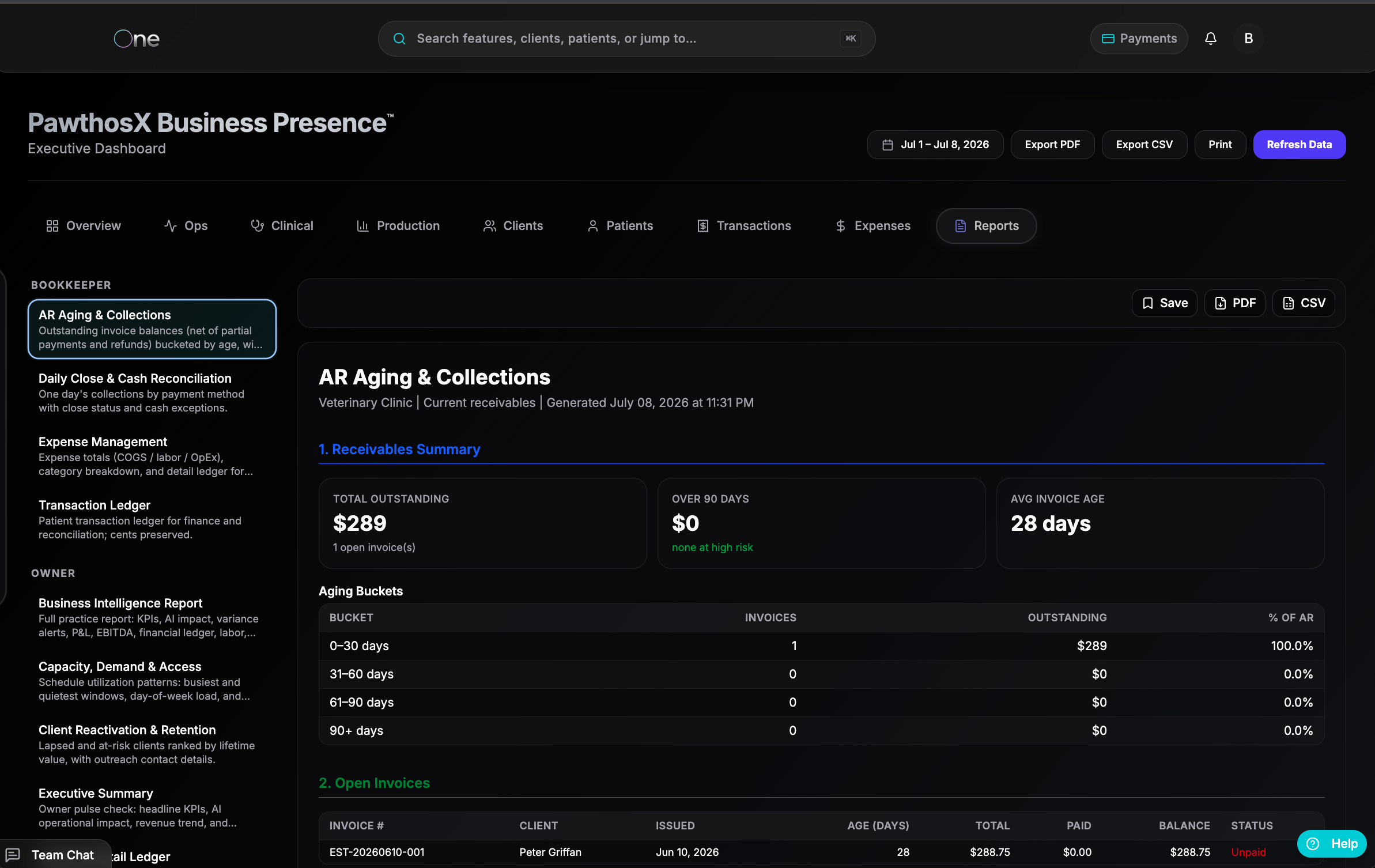Click the Clinical stethoscope icon
The width and height of the screenshot is (1375, 868).
pos(257,226)
